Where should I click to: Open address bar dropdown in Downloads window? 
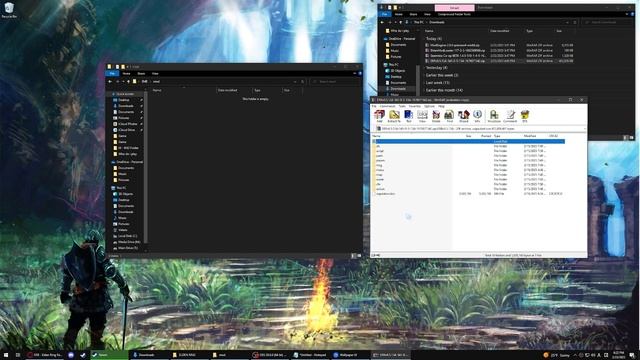(567, 22)
